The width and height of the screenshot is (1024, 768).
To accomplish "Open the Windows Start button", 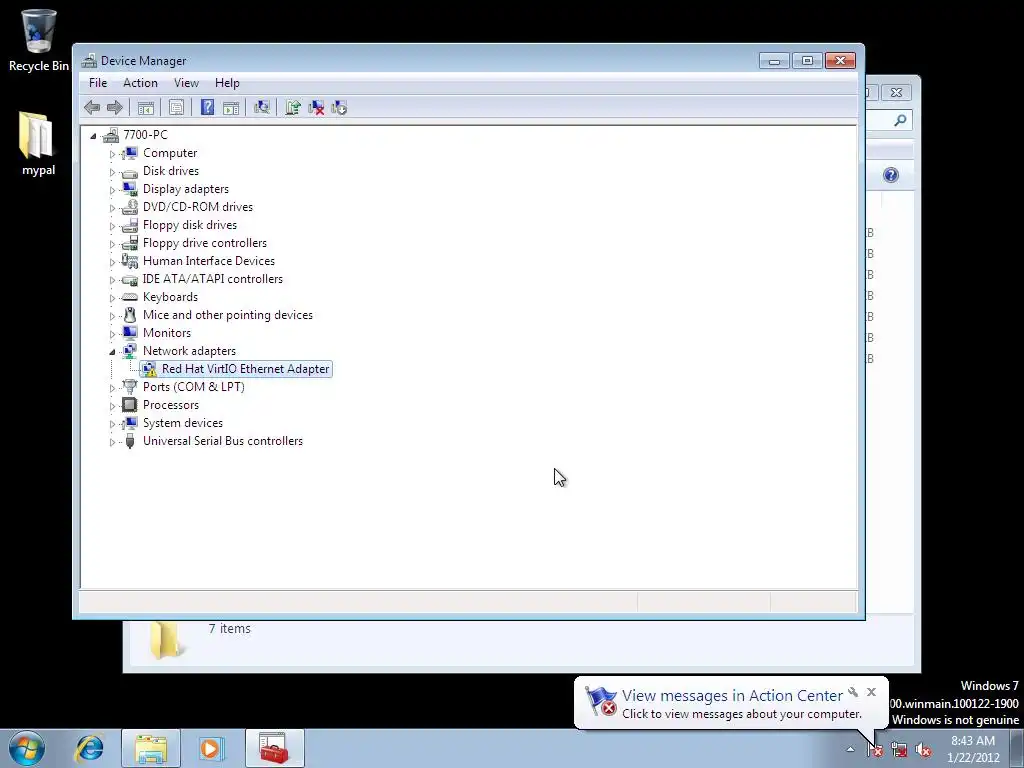I will coord(27,748).
